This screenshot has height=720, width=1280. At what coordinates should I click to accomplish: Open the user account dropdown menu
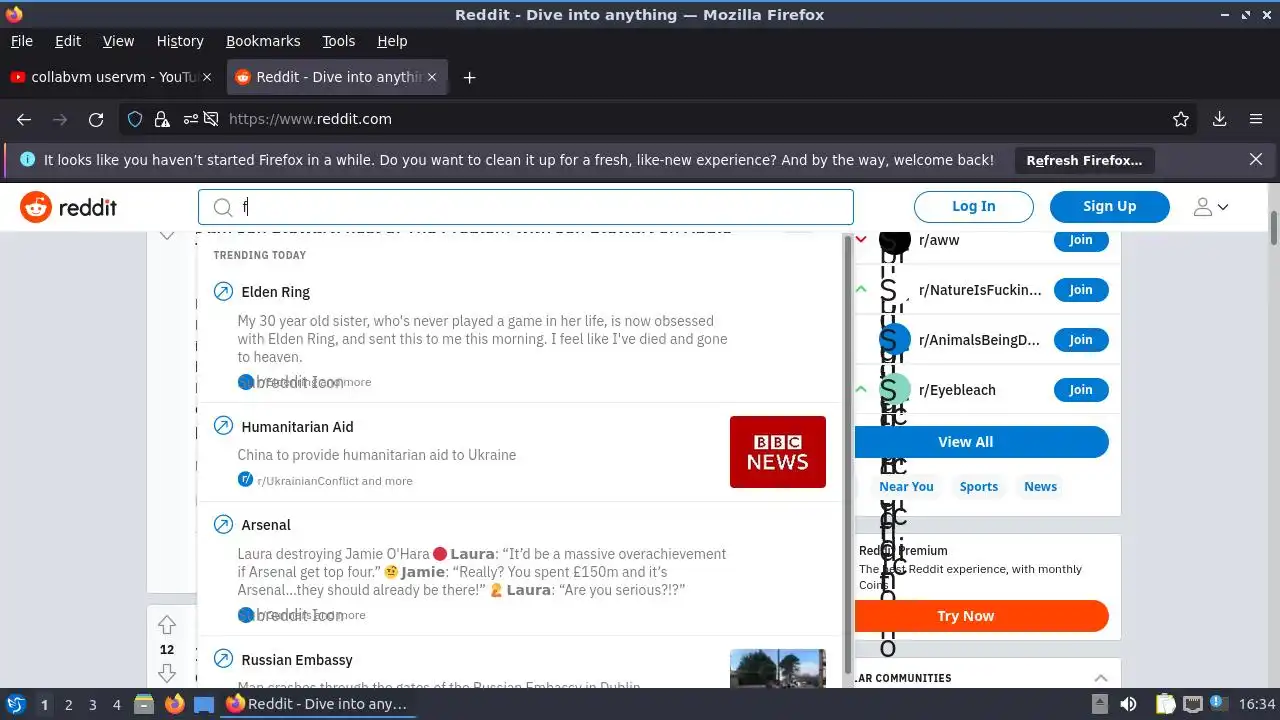[1211, 207]
